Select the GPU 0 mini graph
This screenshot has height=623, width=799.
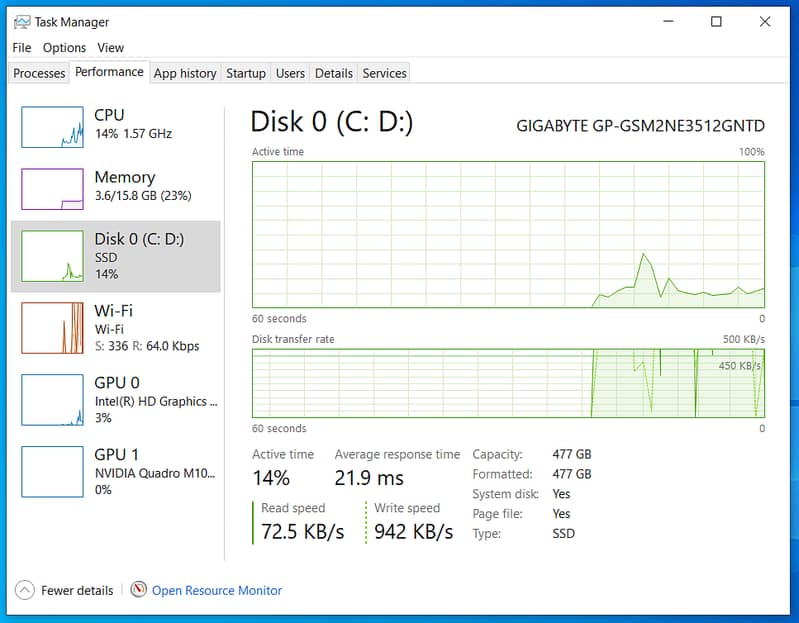pyautogui.click(x=52, y=400)
